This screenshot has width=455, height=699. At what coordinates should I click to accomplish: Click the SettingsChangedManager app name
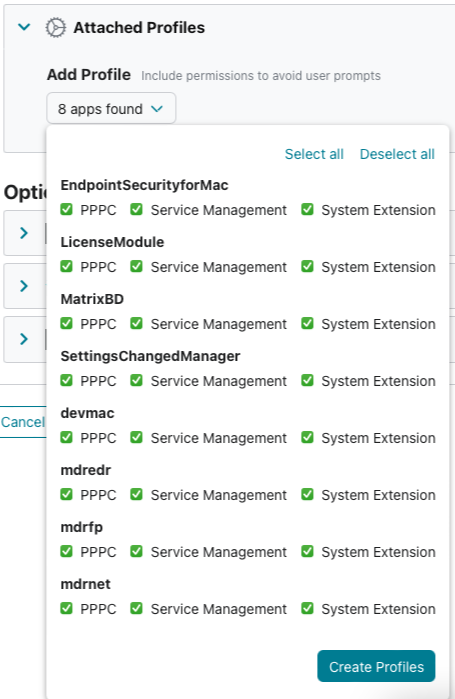click(150, 356)
